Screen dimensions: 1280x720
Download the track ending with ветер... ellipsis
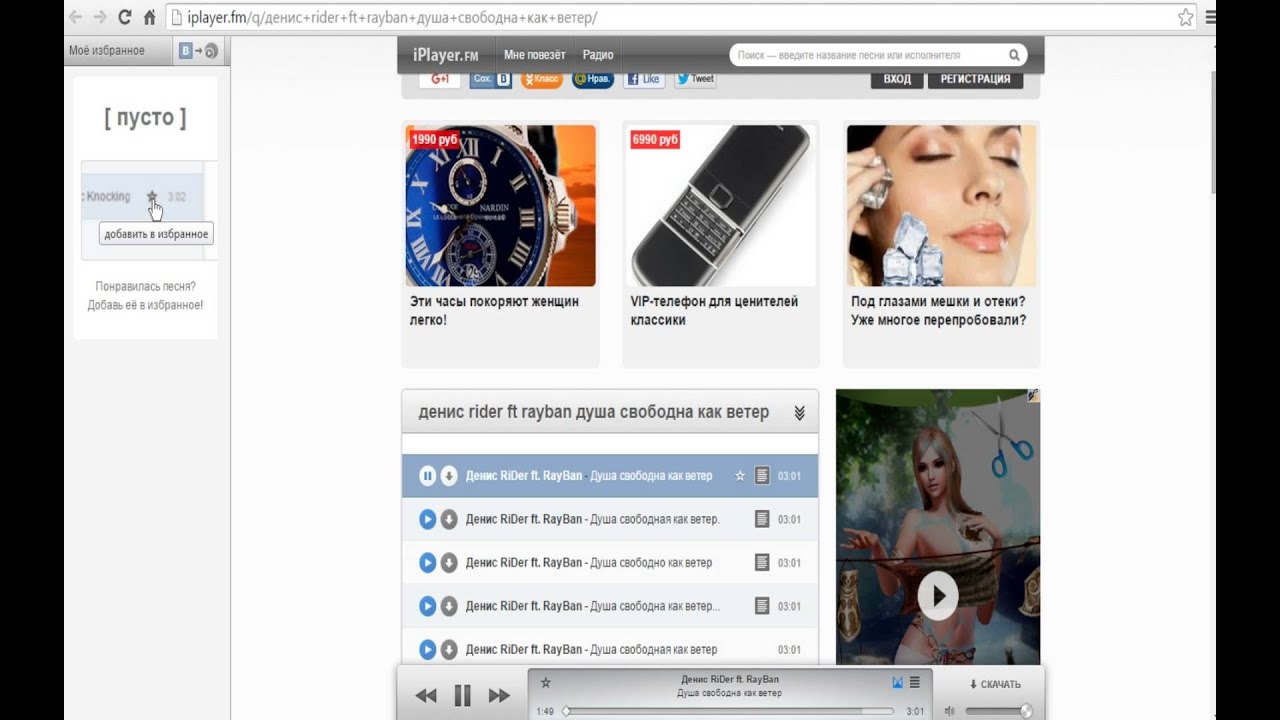[449, 606]
